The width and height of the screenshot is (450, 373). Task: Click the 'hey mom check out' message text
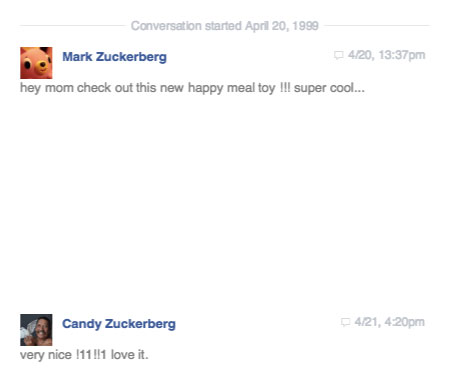192,88
